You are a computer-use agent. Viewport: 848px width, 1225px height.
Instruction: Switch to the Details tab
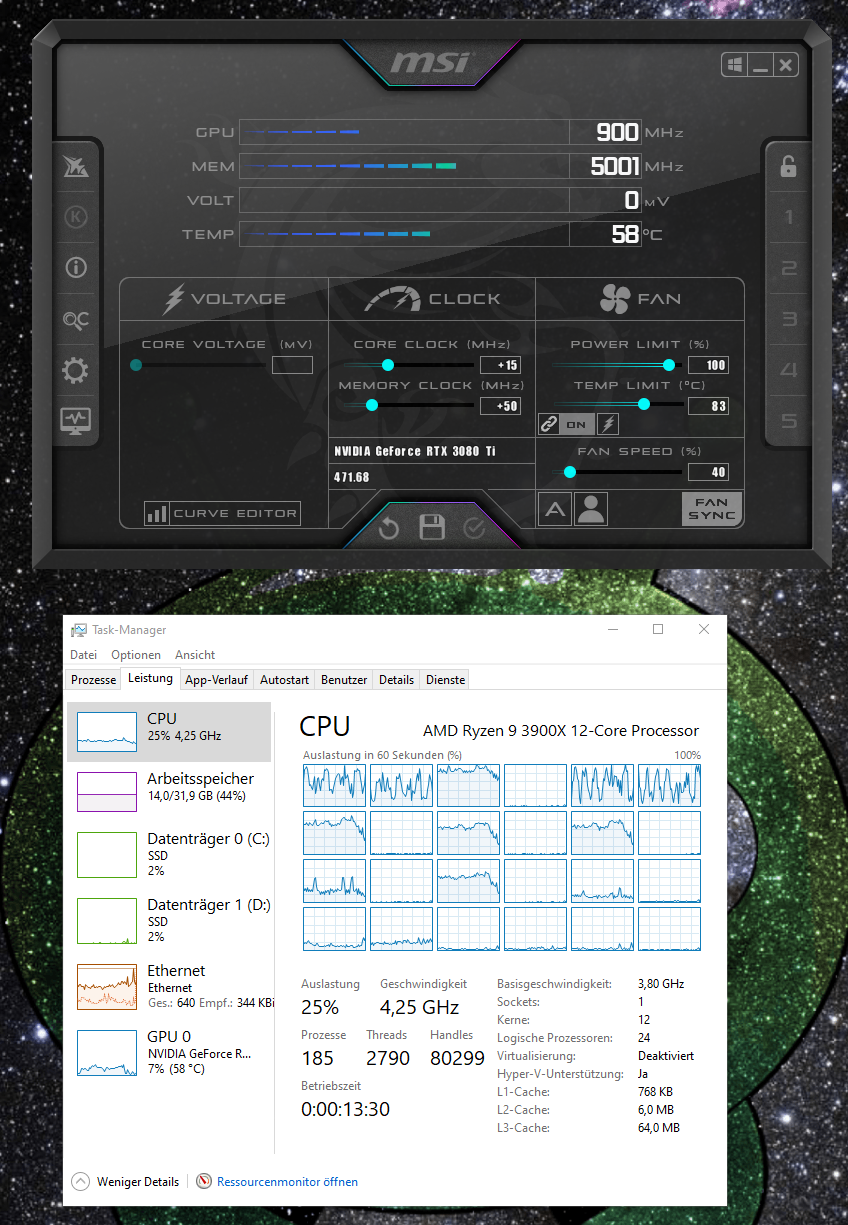tap(396, 680)
